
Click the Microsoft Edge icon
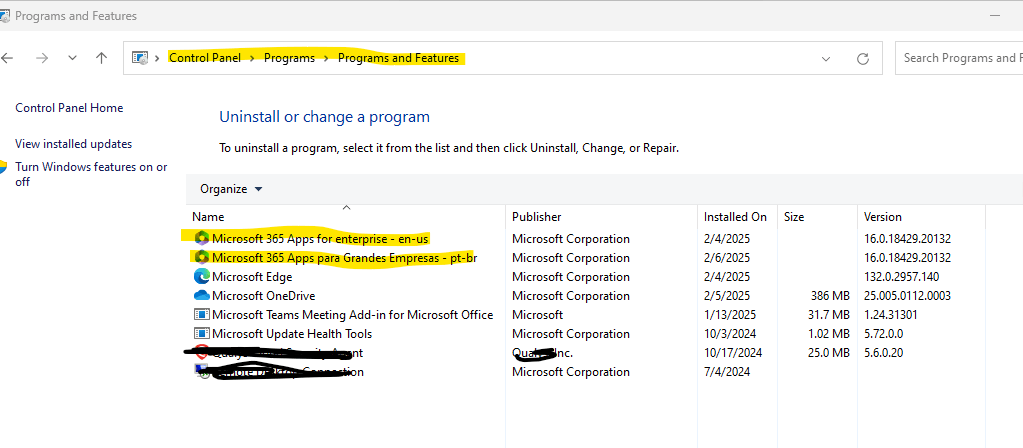(202, 276)
